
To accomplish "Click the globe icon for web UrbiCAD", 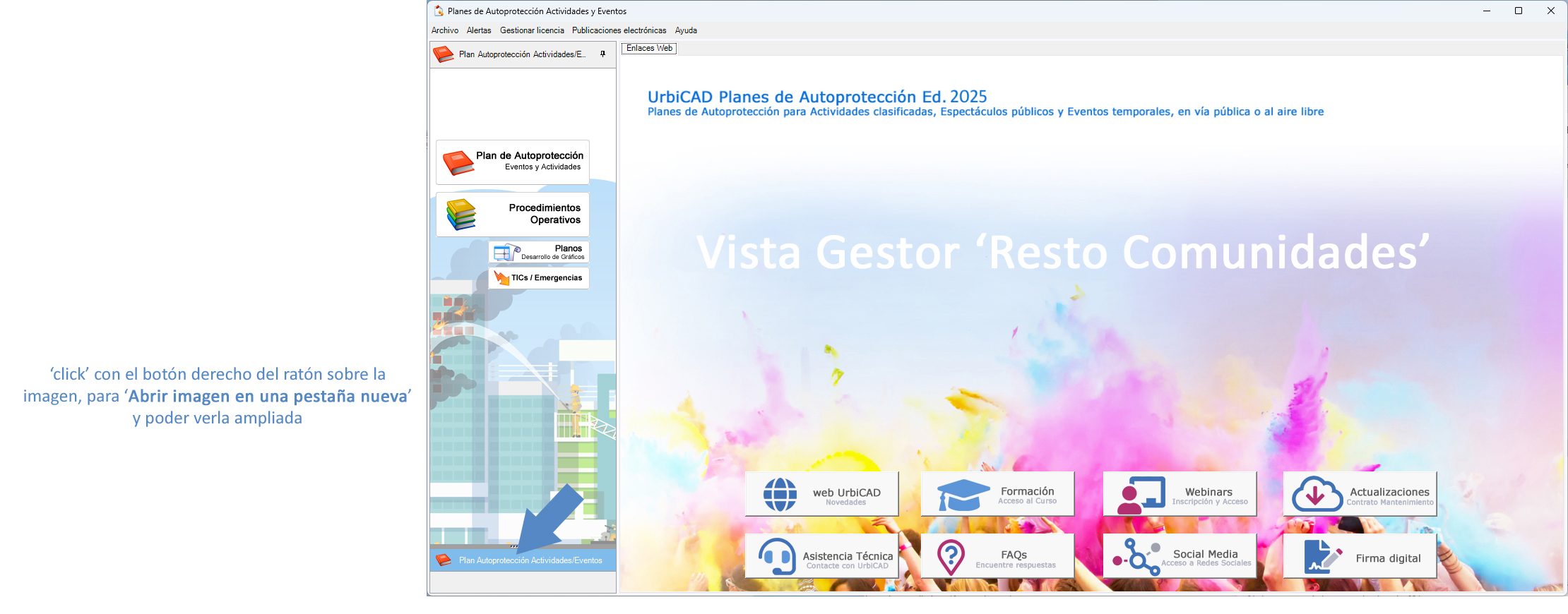I will tap(780, 494).
